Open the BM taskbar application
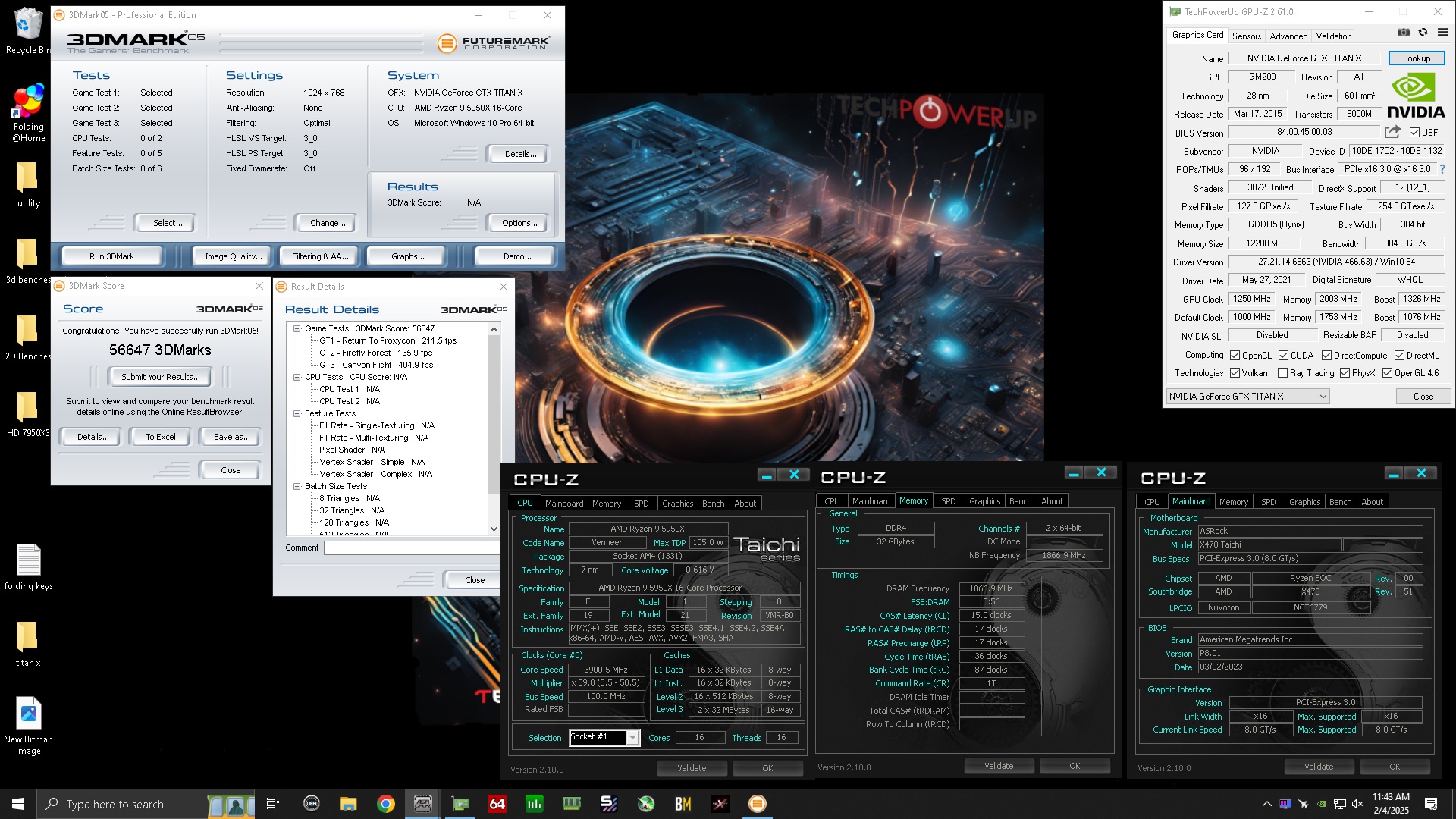Viewport: 1456px width, 819px height. click(683, 804)
